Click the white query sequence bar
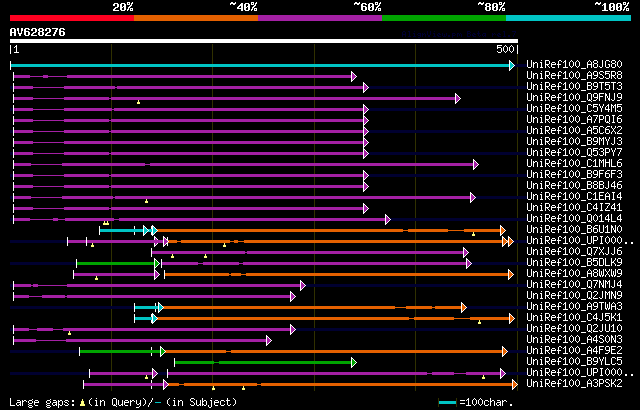This screenshot has height=410, width=640. (x=264, y=41)
